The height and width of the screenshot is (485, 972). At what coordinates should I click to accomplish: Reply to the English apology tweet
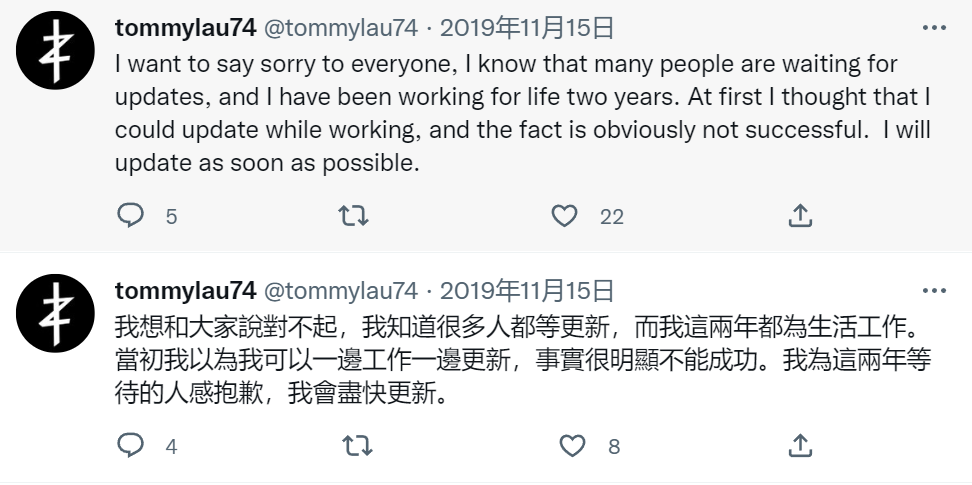[x=131, y=215]
